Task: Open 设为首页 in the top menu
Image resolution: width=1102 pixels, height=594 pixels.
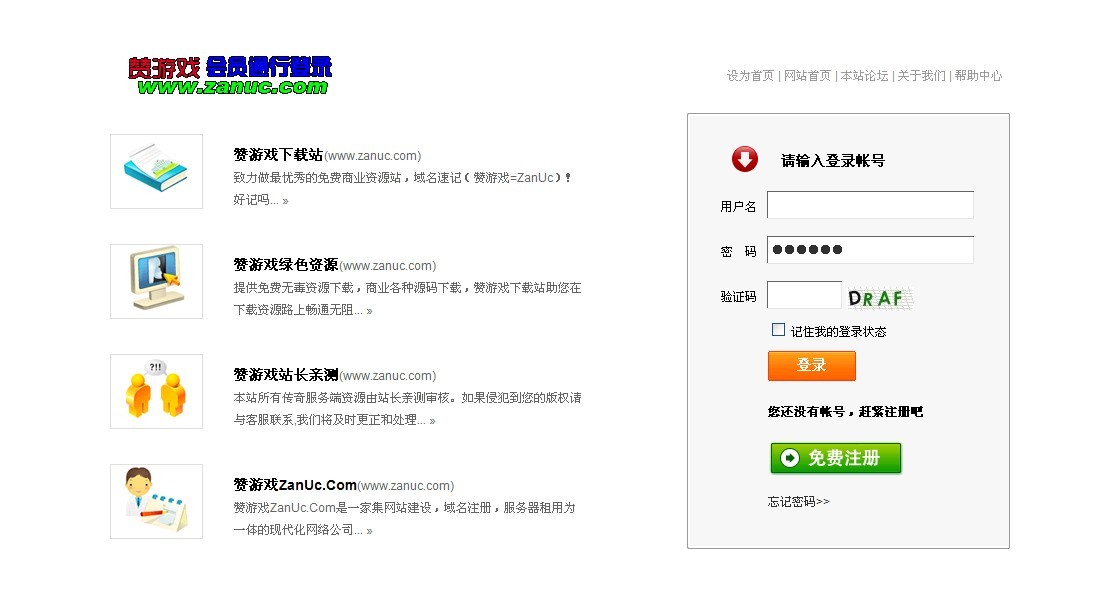Action: pos(750,76)
